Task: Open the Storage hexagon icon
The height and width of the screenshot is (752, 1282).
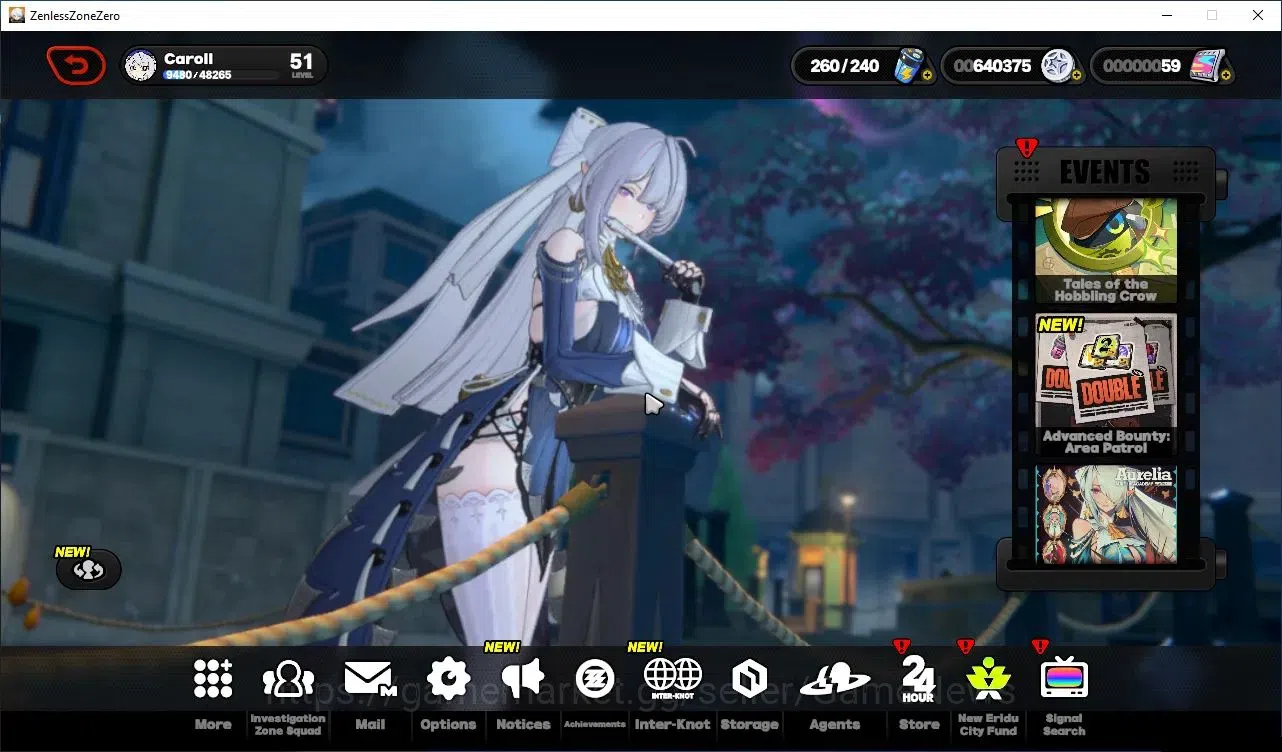Action: tap(749, 679)
